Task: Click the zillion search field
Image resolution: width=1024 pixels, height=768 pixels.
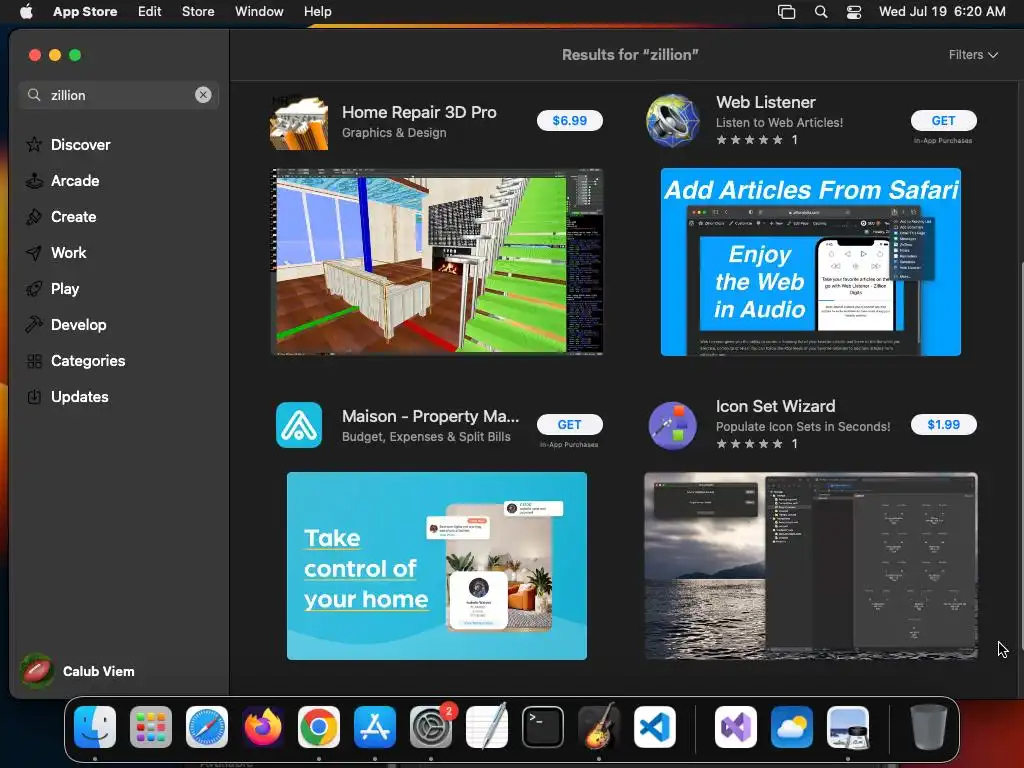Action: (x=119, y=95)
